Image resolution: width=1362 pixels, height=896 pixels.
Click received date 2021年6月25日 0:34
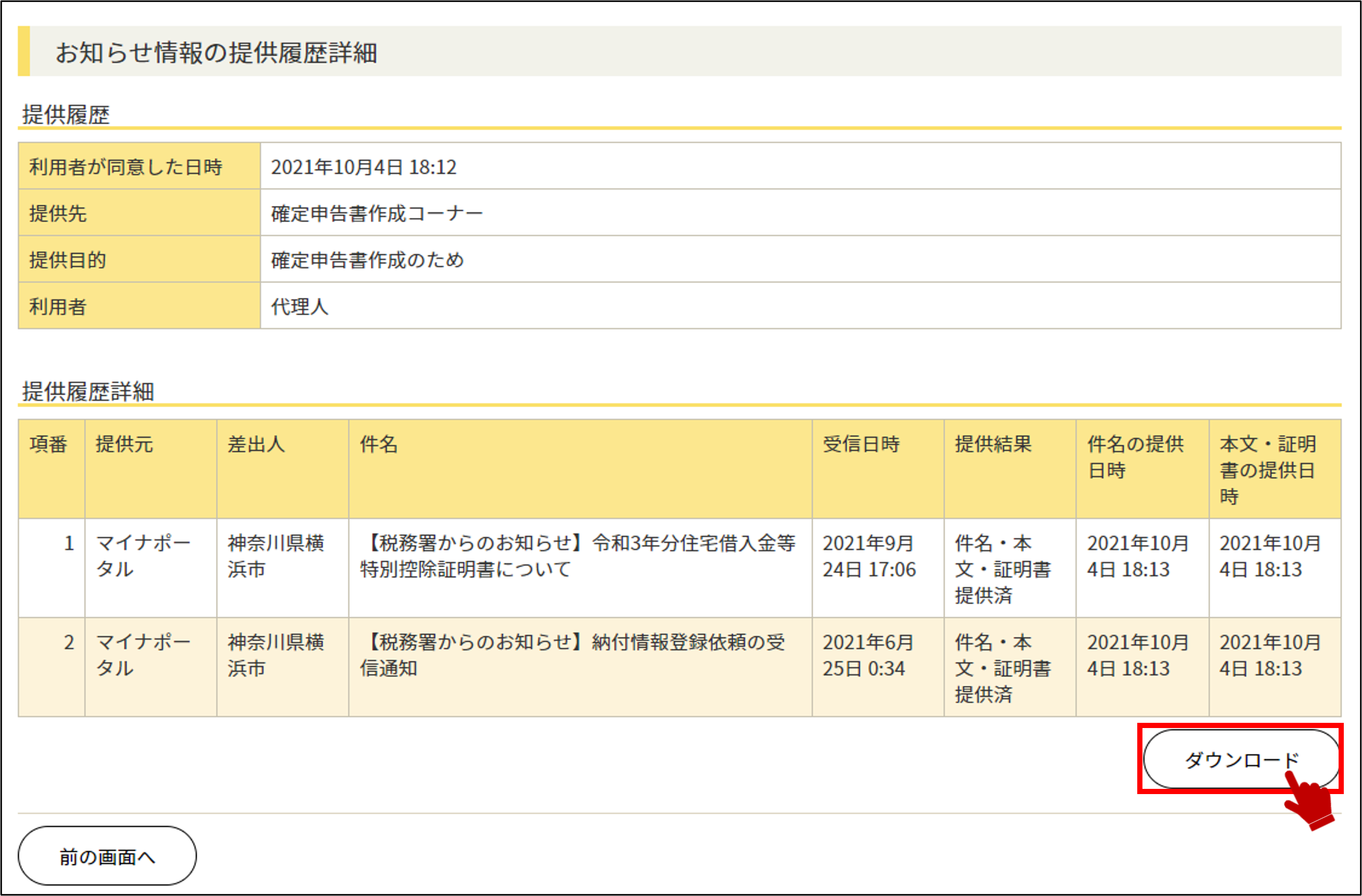[x=868, y=655]
